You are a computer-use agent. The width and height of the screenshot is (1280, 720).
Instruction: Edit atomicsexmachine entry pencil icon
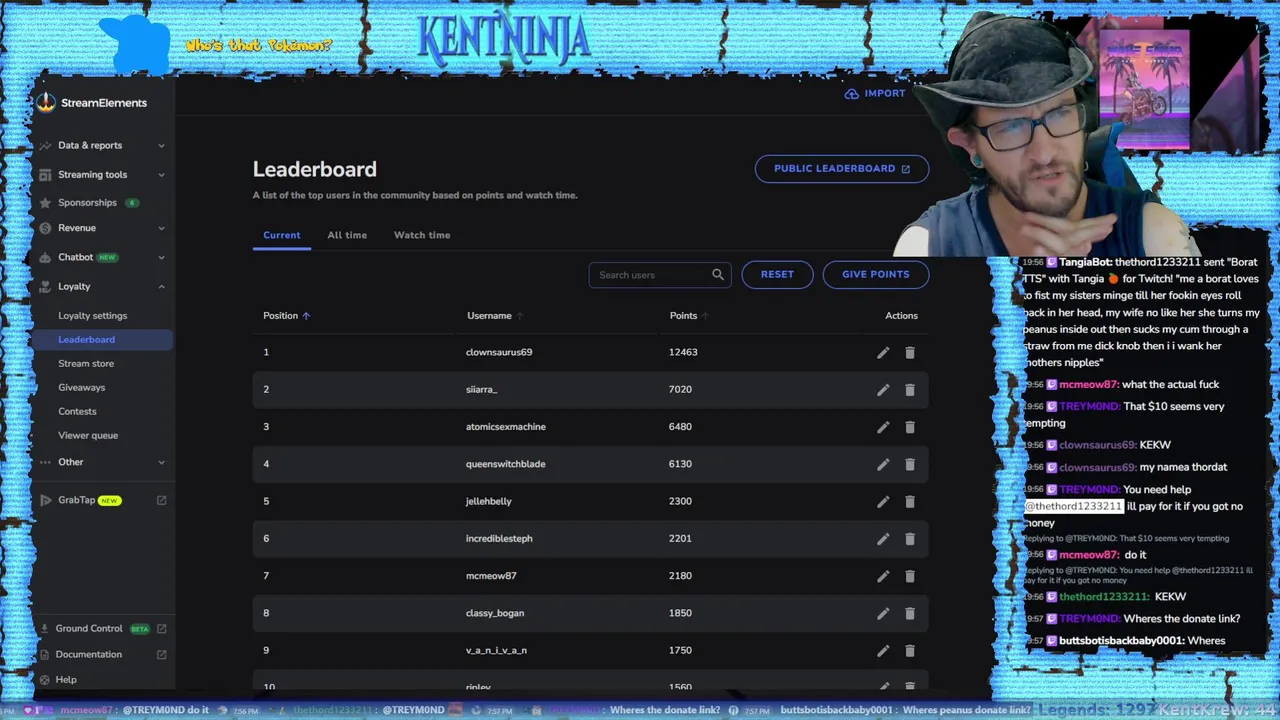(x=883, y=427)
